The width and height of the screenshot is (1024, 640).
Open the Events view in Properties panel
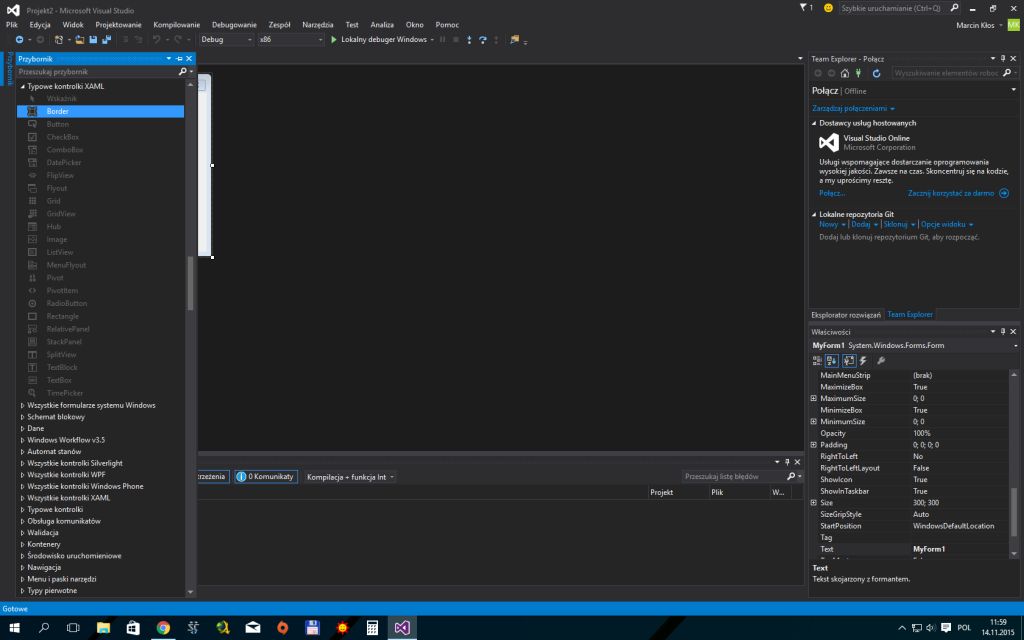(864, 361)
